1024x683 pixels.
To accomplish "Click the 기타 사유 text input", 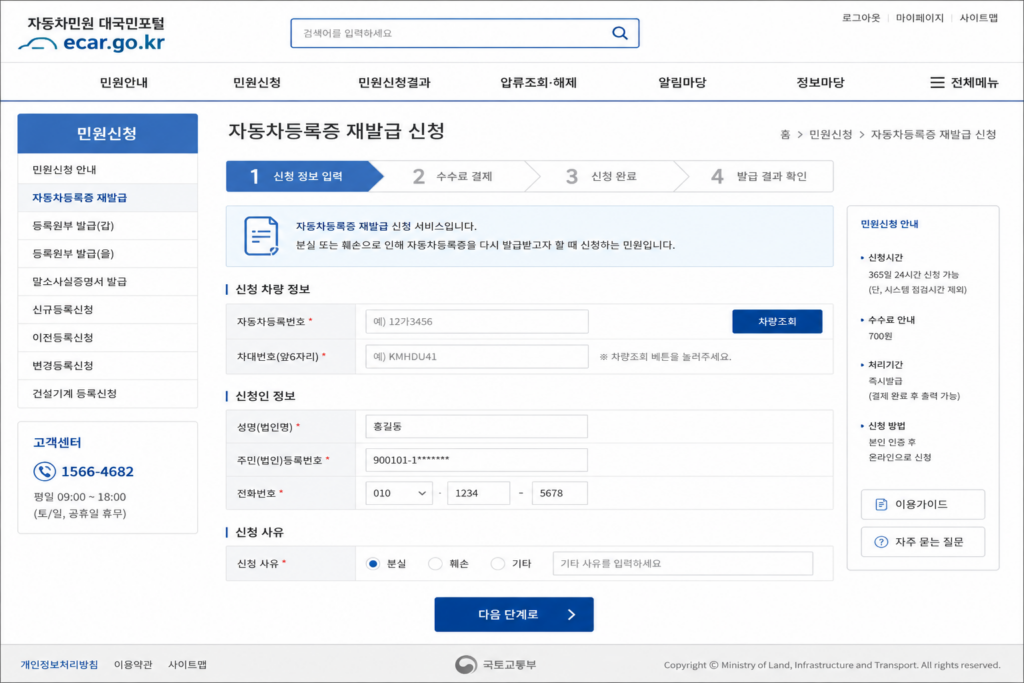I will click(x=682, y=564).
